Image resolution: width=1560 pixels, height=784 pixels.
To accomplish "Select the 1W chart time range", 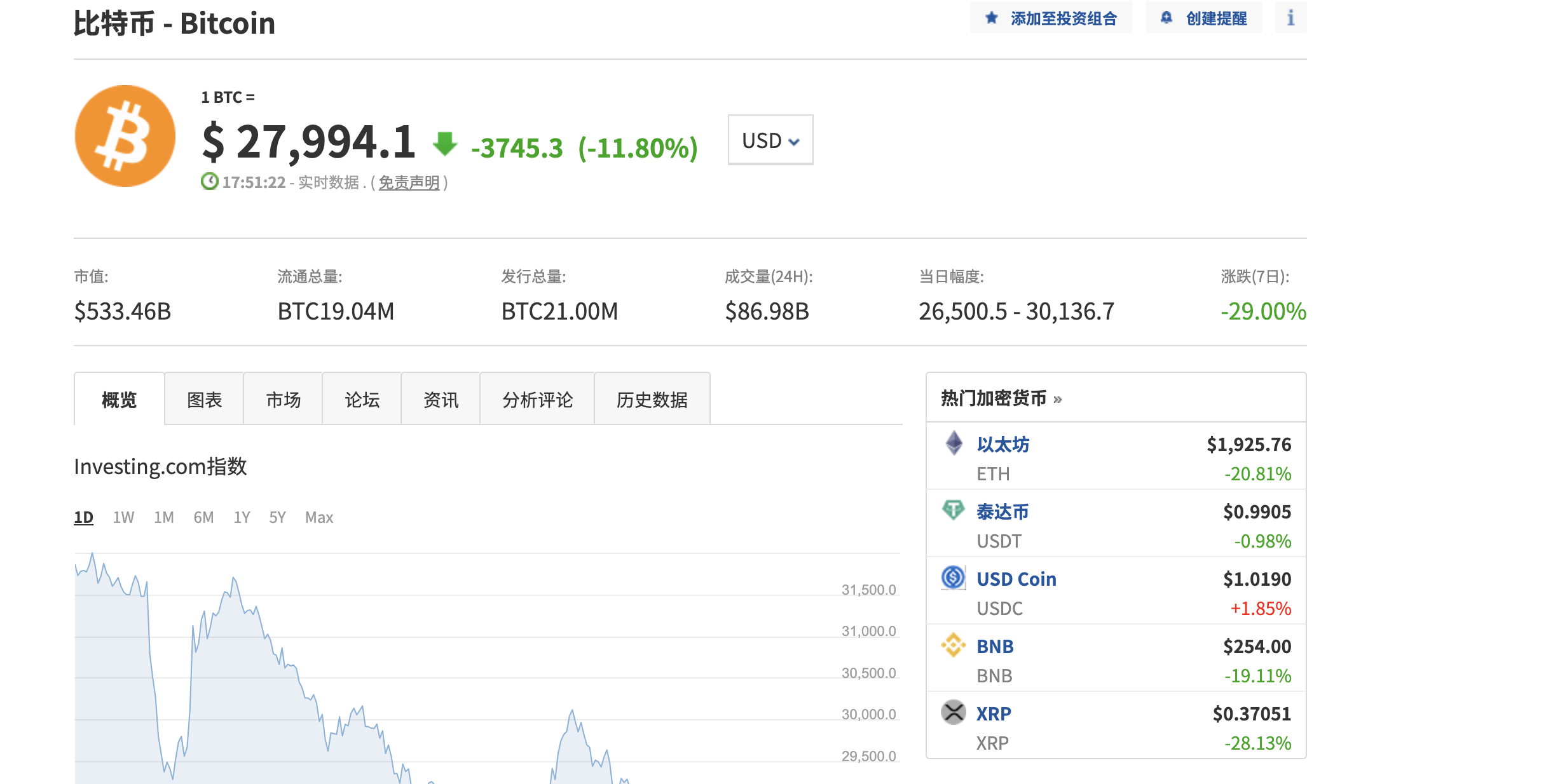I will [122, 517].
